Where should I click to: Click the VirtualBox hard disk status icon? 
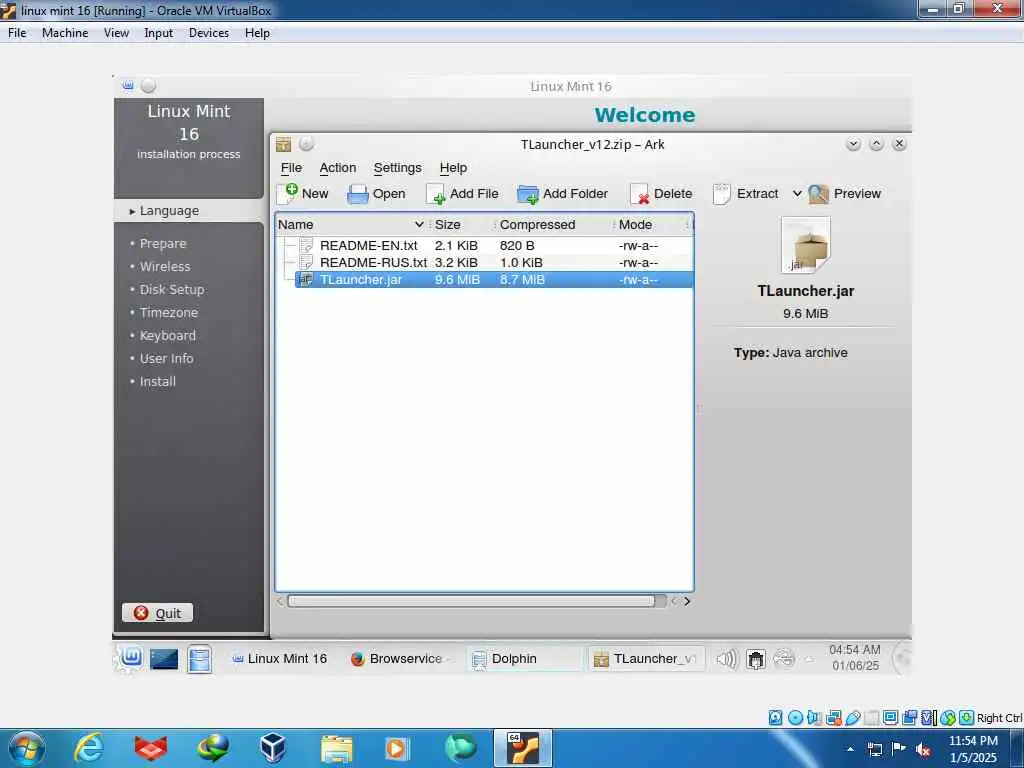pos(775,718)
